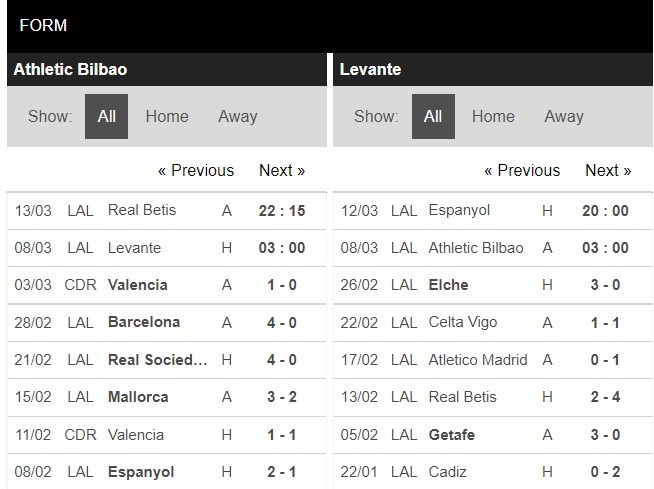Click the Mallorca 3 - 2 result
Screen dimensions: 654x489
click(x=281, y=397)
